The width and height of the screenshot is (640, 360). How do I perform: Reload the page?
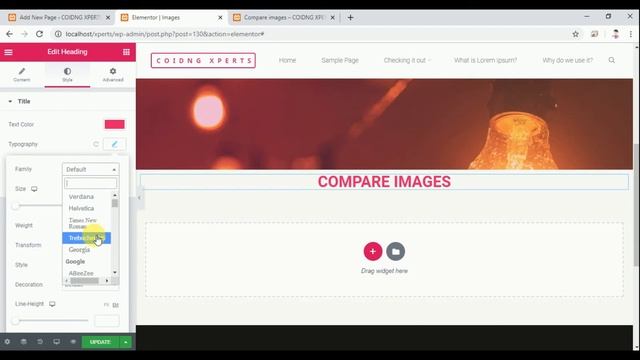click(39, 34)
